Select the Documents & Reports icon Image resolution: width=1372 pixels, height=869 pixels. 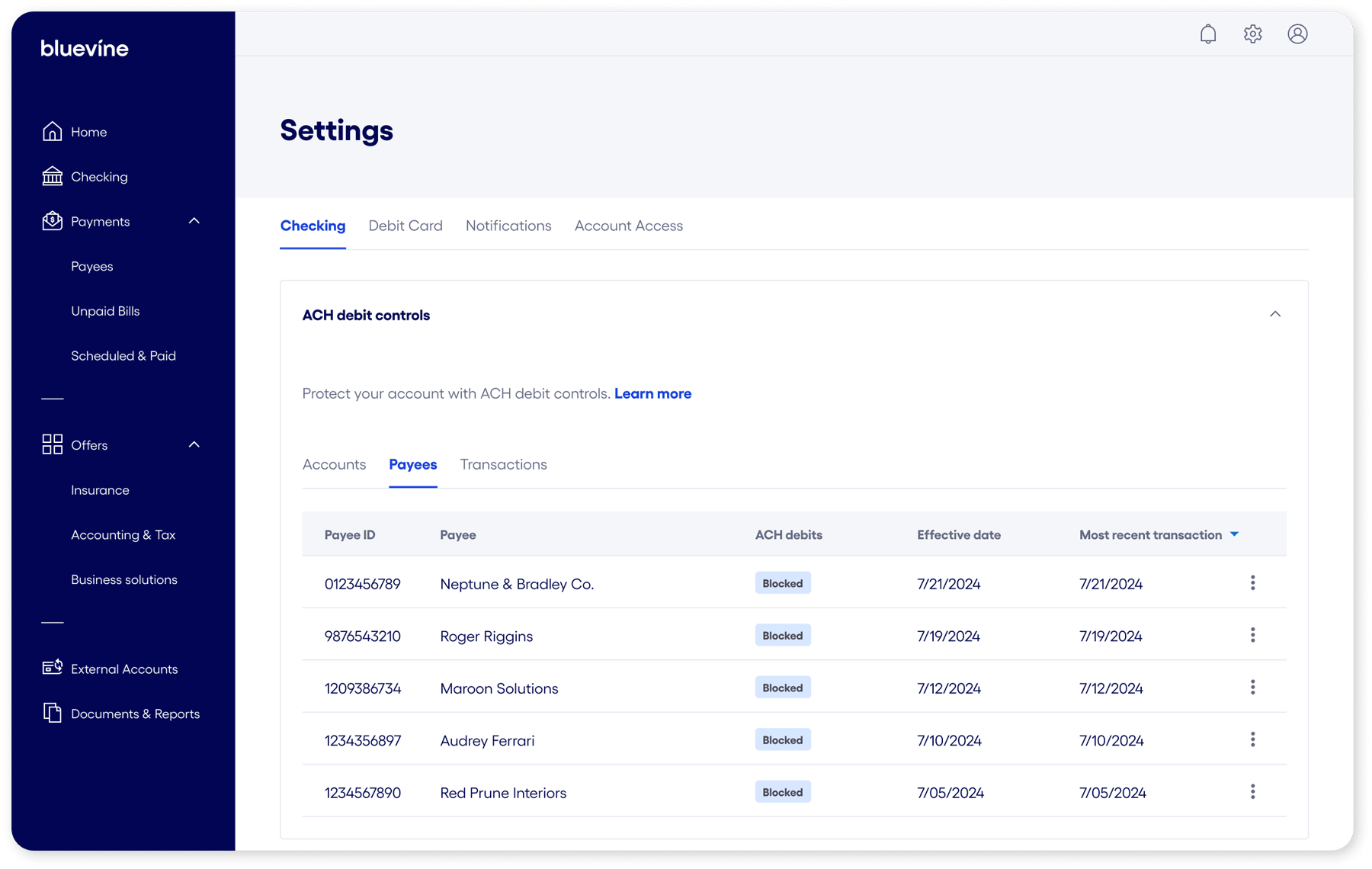[52, 713]
